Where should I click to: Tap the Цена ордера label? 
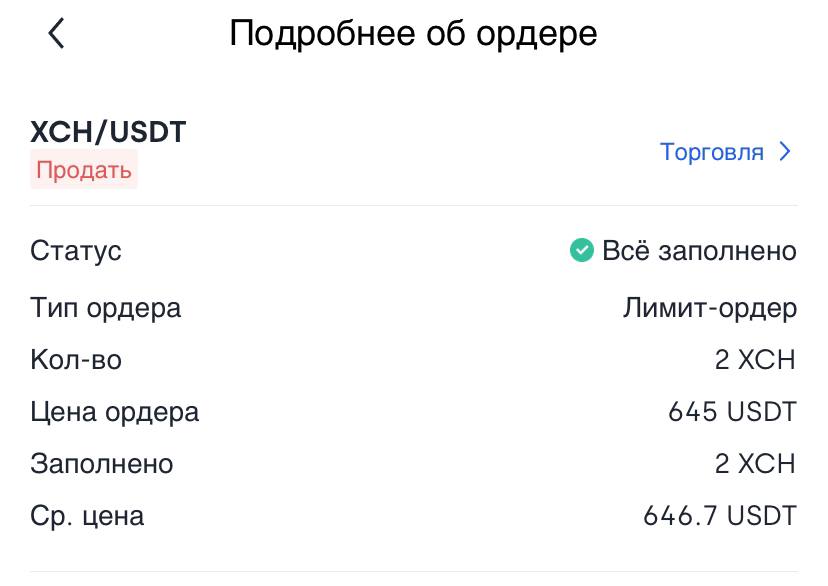pos(115,412)
